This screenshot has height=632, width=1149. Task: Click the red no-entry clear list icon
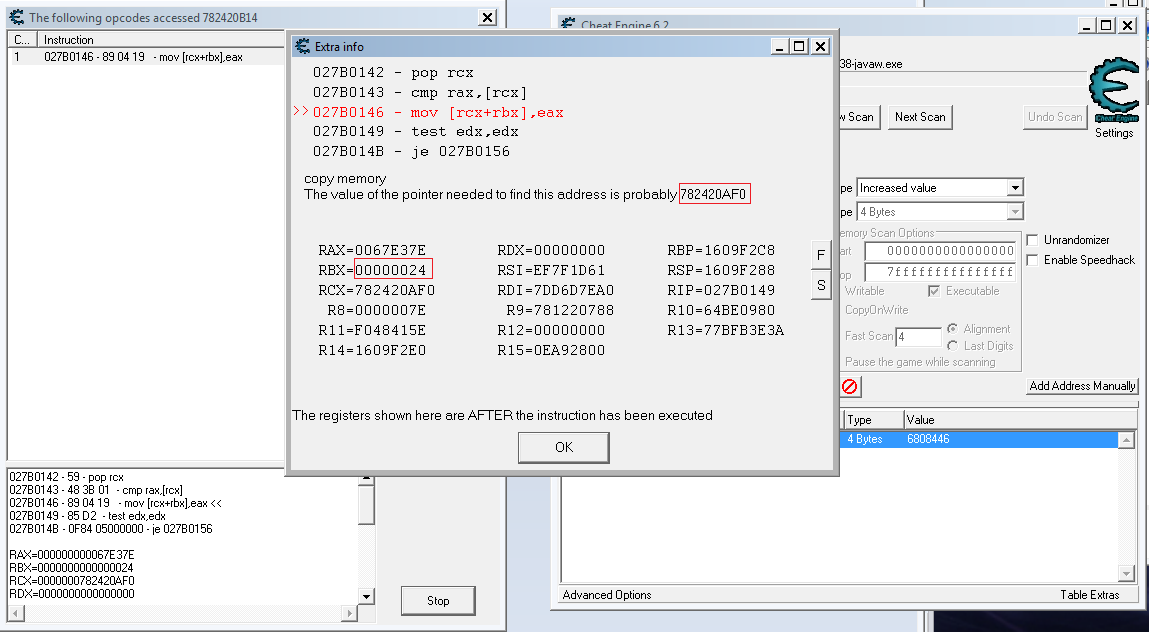849,386
